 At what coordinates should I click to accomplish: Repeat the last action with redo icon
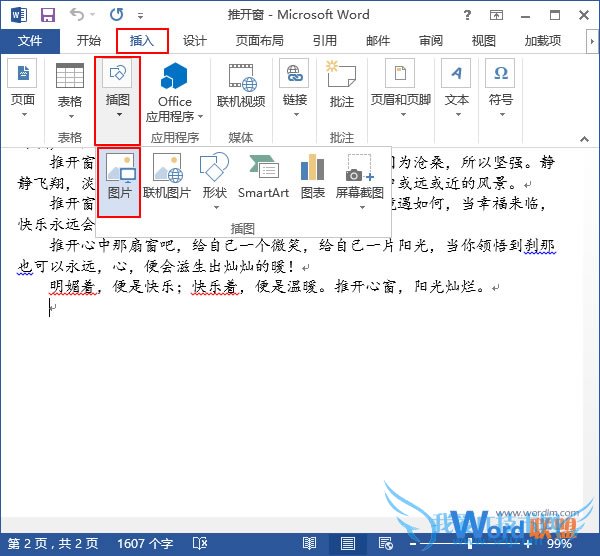coord(116,15)
